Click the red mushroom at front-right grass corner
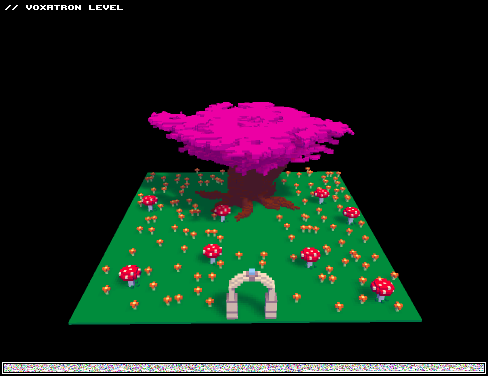488x376 pixels. [x=382, y=289]
